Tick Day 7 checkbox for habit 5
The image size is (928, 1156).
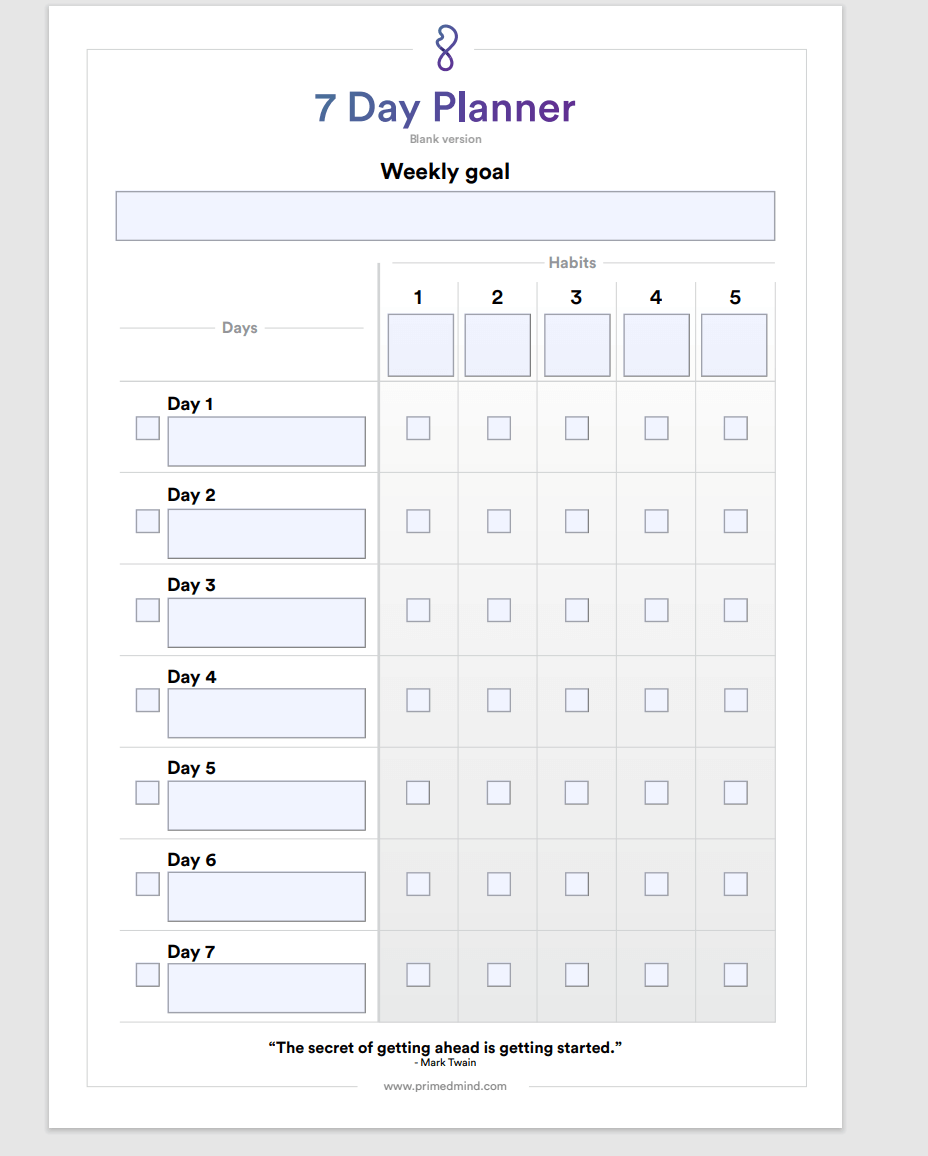pyautogui.click(x=736, y=975)
